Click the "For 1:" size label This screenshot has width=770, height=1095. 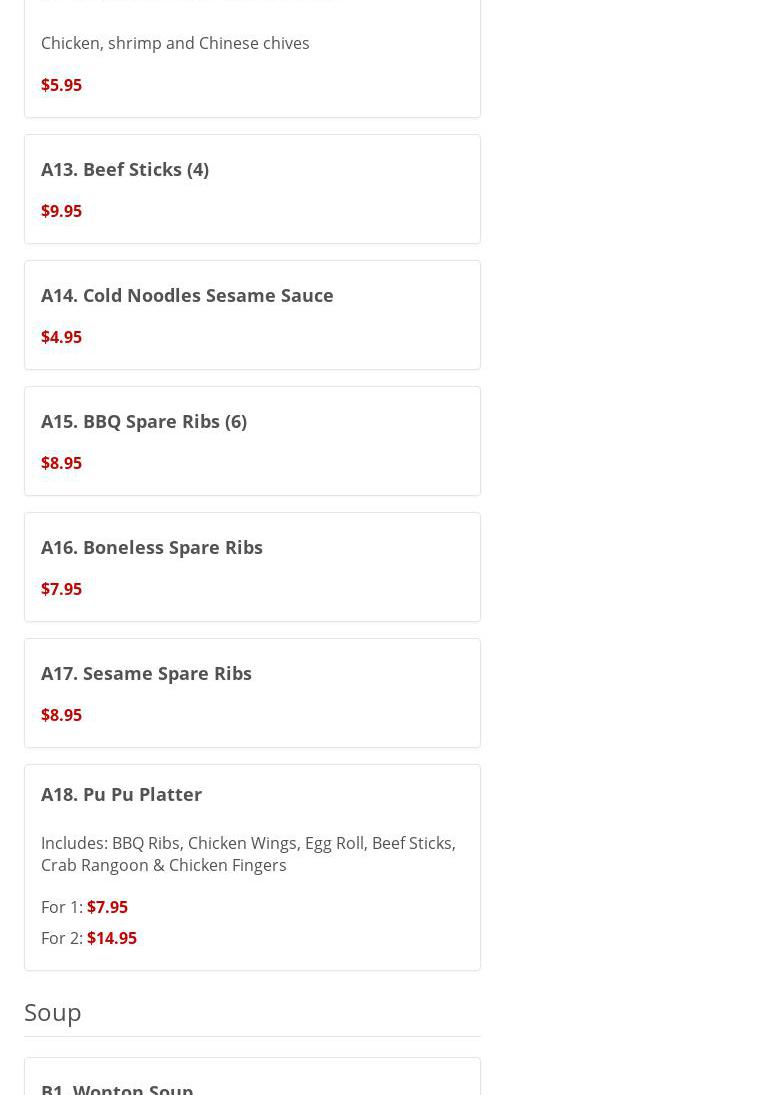[x=61, y=907]
